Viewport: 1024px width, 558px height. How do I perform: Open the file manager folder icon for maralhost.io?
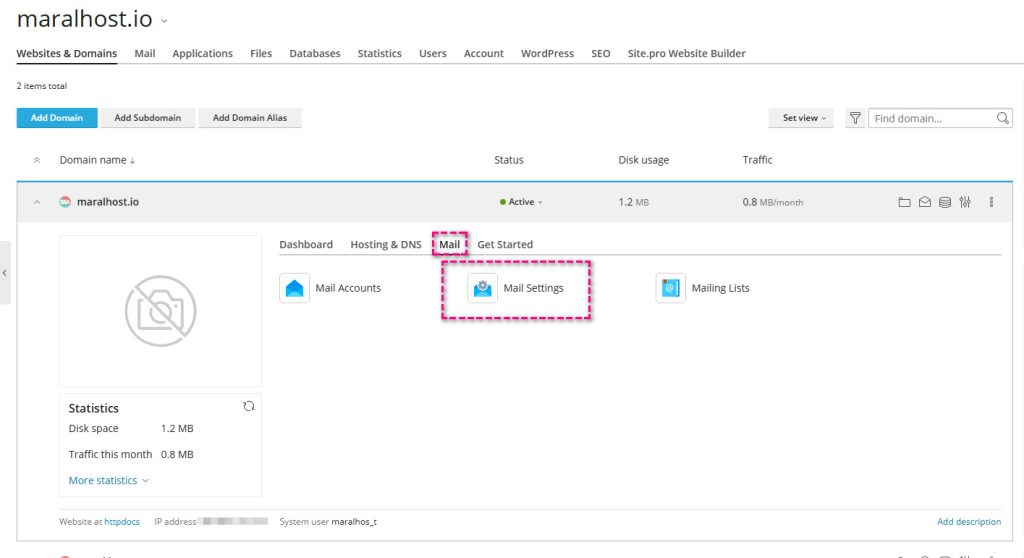(904, 202)
